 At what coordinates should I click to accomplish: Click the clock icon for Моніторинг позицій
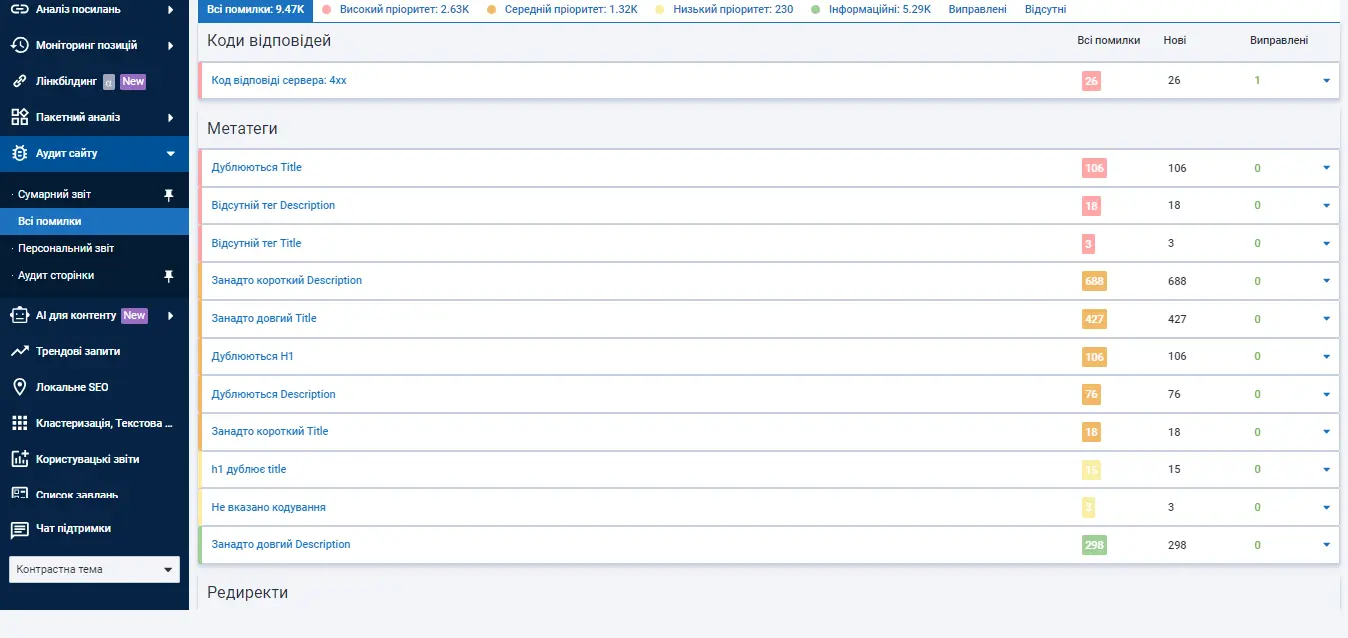click(19, 45)
